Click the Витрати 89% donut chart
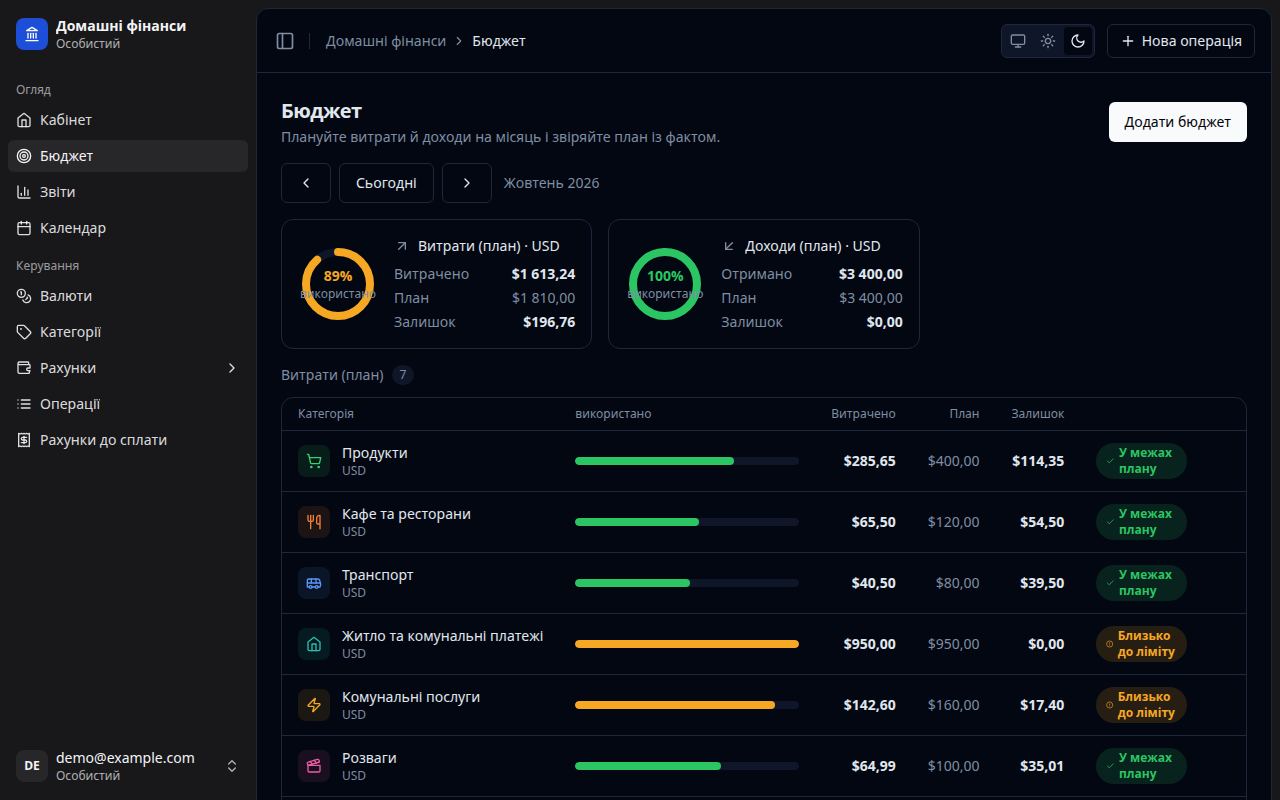The width and height of the screenshot is (1280, 800). pyautogui.click(x=338, y=284)
